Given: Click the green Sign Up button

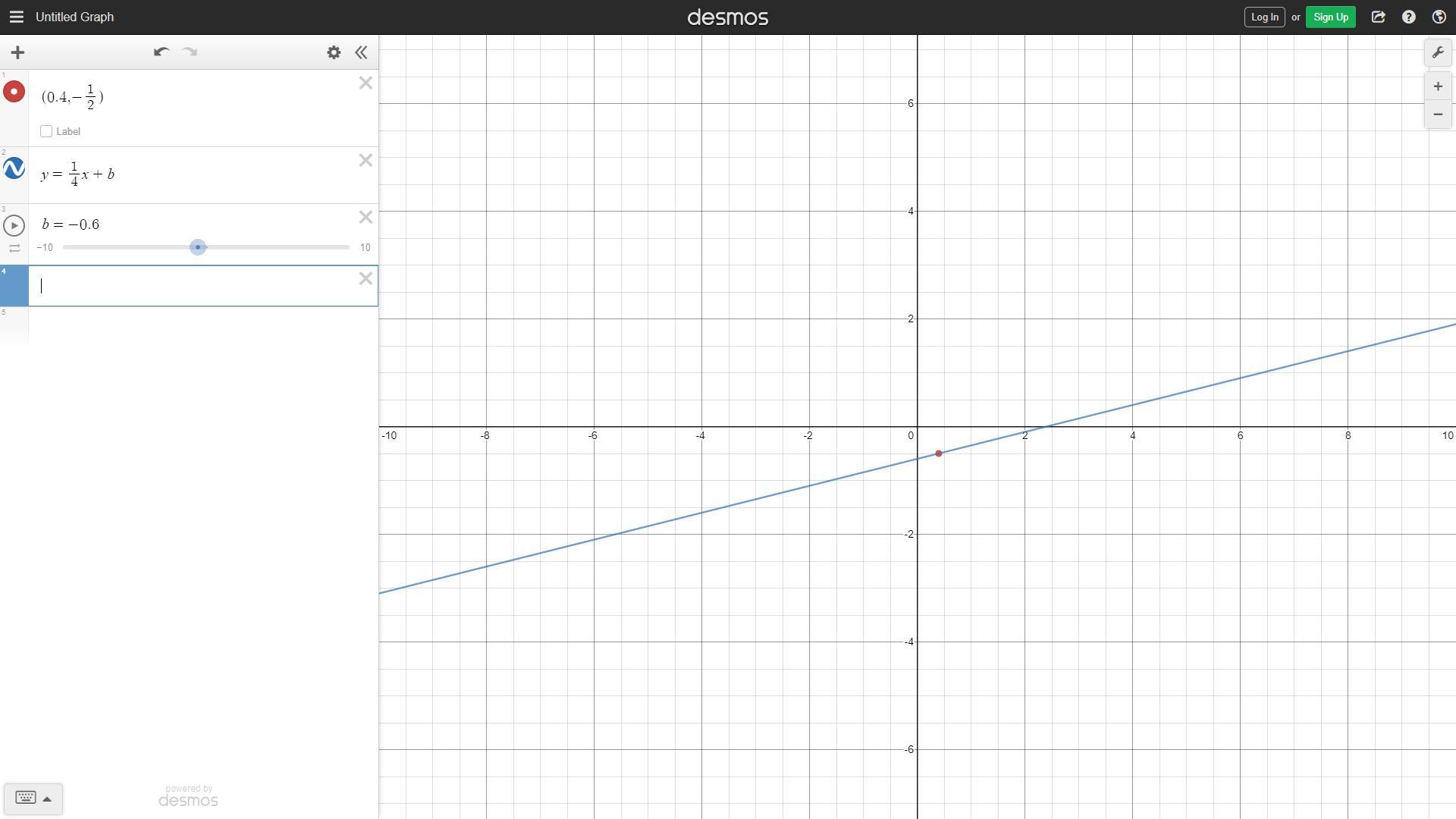Looking at the screenshot, I should click(x=1330, y=17).
